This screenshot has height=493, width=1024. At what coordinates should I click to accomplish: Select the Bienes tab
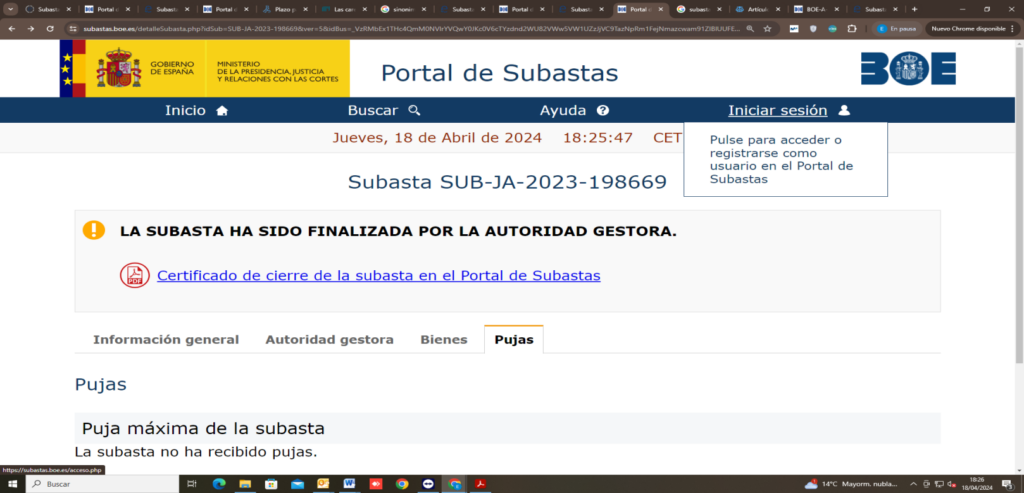pos(443,340)
